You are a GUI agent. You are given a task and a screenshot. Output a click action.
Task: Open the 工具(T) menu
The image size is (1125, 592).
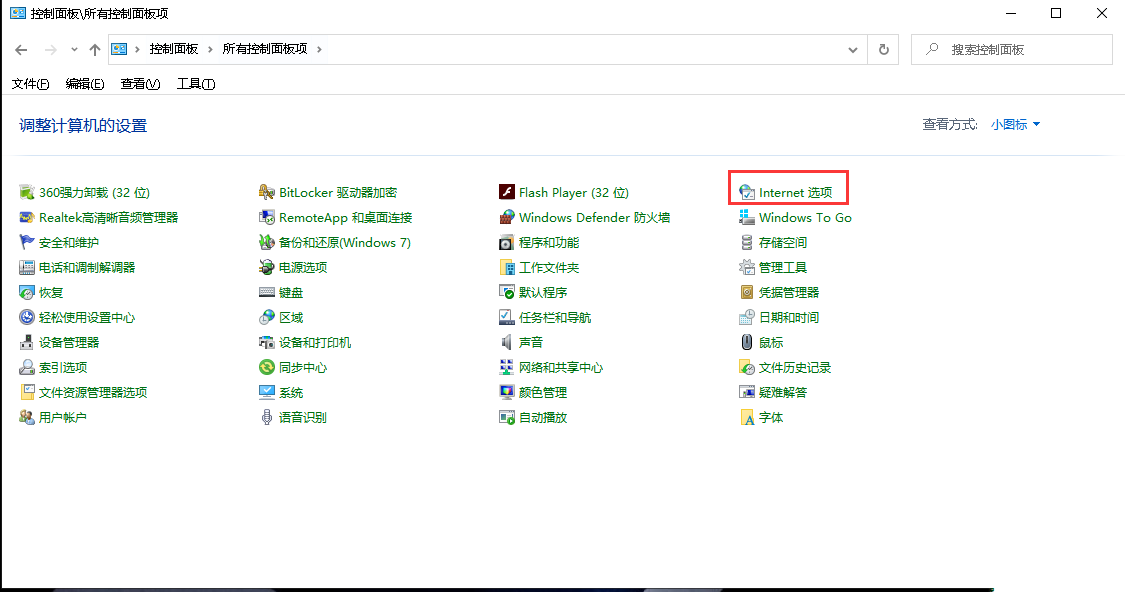[196, 84]
